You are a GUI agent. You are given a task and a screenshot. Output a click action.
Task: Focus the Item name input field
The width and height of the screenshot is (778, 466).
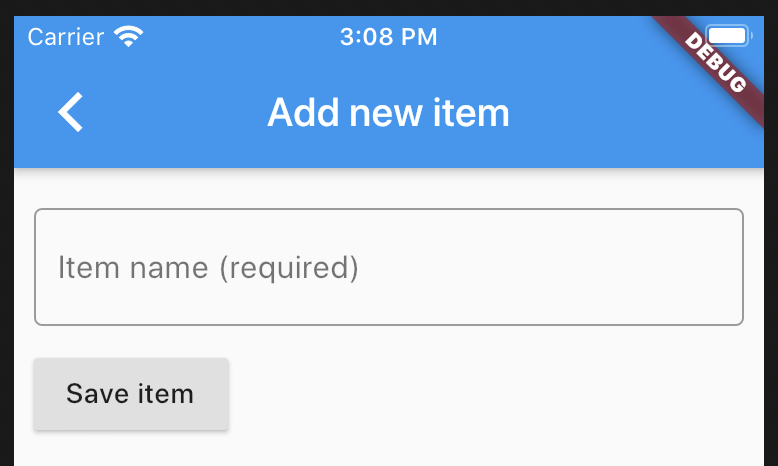389,267
